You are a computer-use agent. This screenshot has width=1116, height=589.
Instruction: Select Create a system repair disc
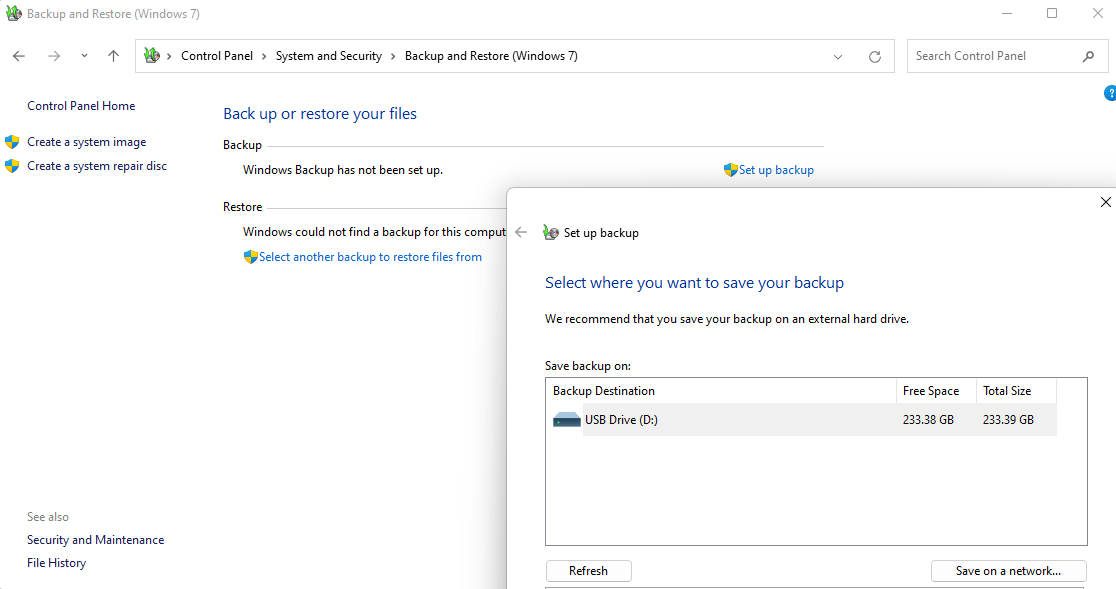97,166
